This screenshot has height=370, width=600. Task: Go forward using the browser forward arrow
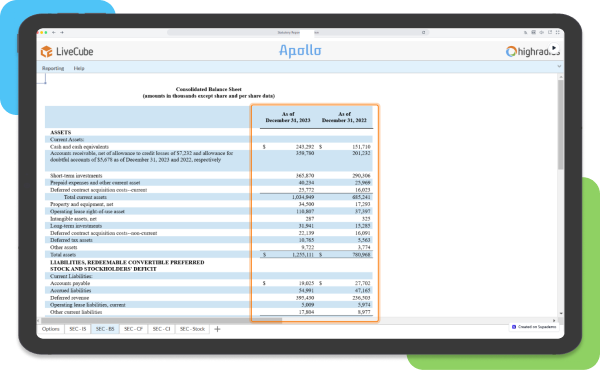pyautogui.click(x=62, y=33)
